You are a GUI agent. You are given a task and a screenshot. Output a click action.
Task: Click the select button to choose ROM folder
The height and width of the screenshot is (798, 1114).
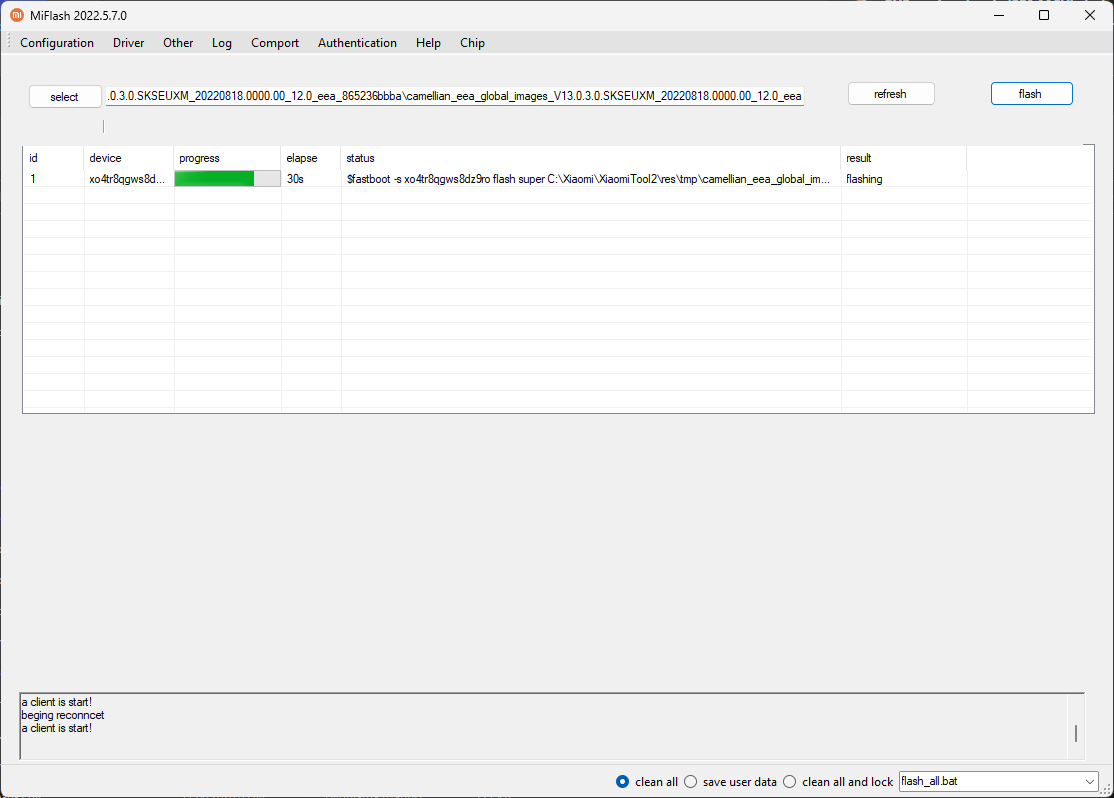tap(65, 97)
